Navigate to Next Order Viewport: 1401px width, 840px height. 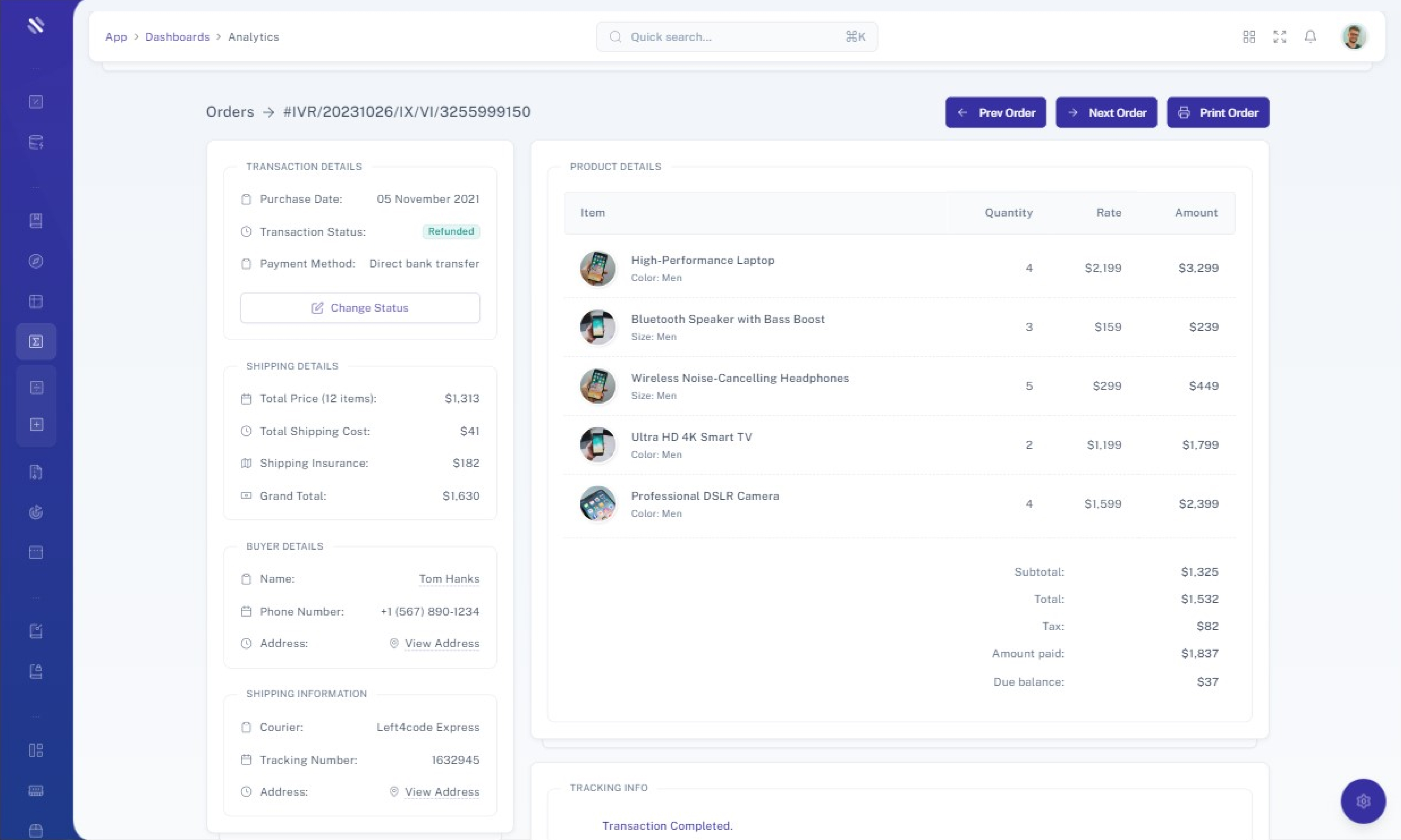[1106, 113]
